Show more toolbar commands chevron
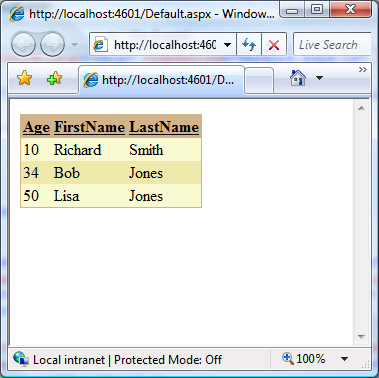The image size is (379, 378). point(363,69)
